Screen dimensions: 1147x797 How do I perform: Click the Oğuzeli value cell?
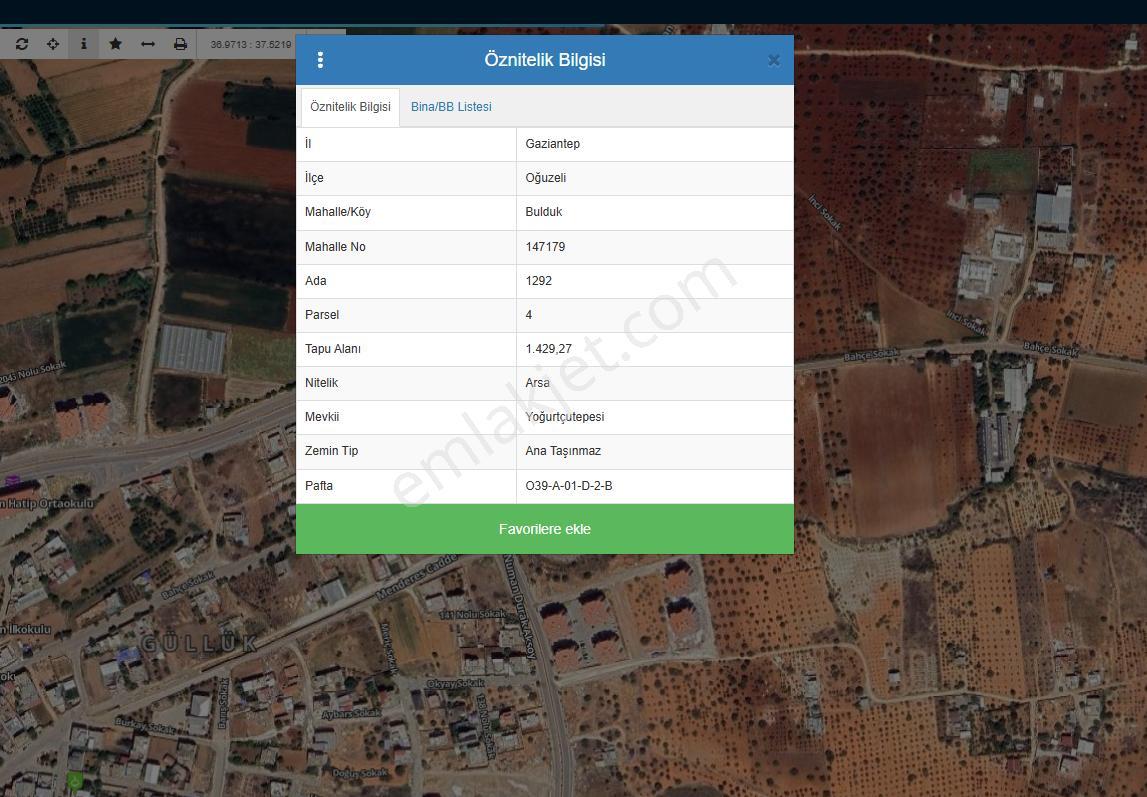(655, 178)
